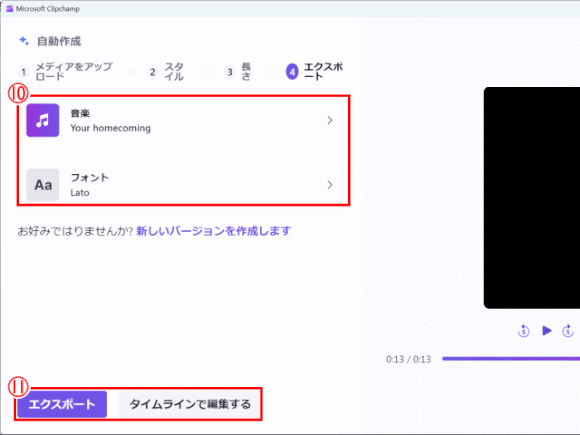Click the black video preview area
Viewport: 580px width, 435px height.
532,198
